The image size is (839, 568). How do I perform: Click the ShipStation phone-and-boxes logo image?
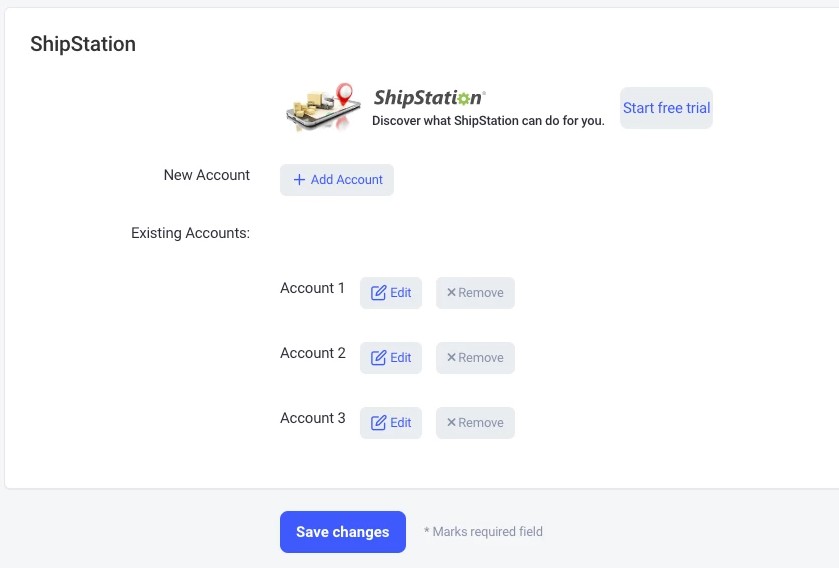coord(323,106)
